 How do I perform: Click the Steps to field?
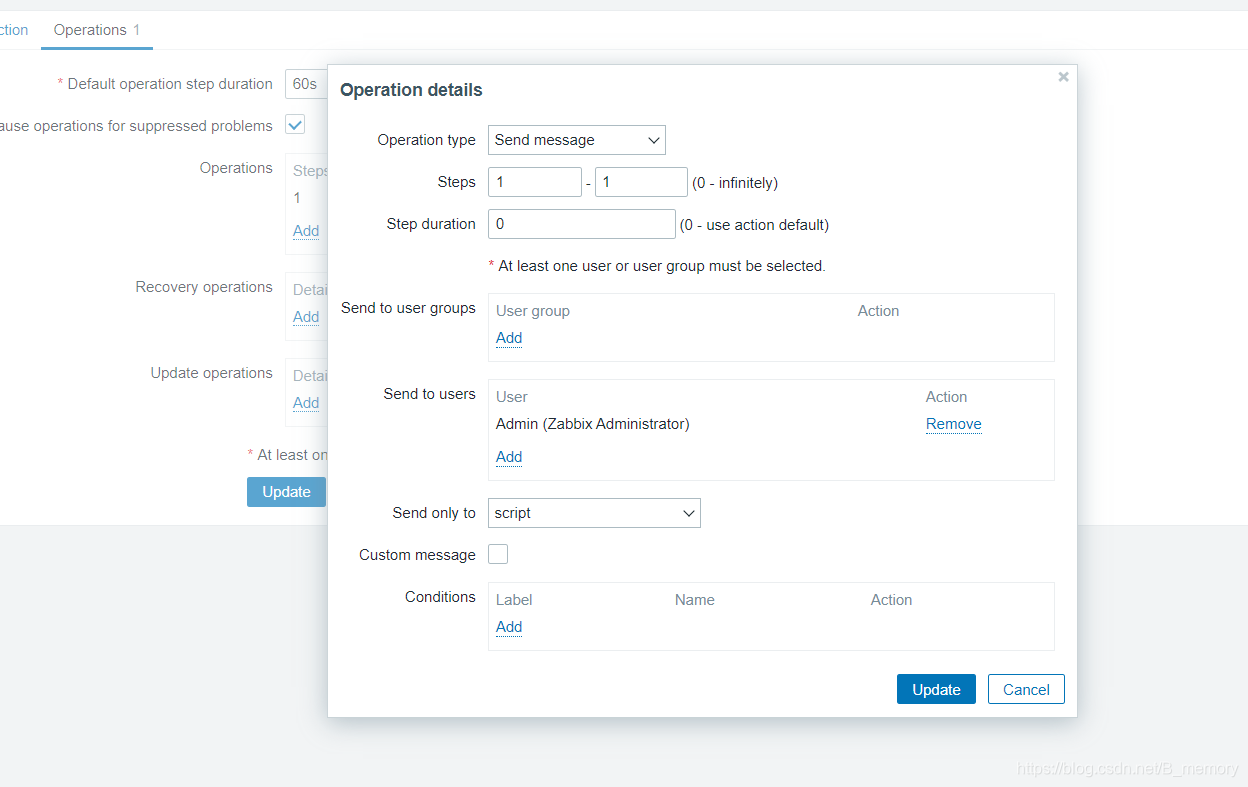pos(641,182)
